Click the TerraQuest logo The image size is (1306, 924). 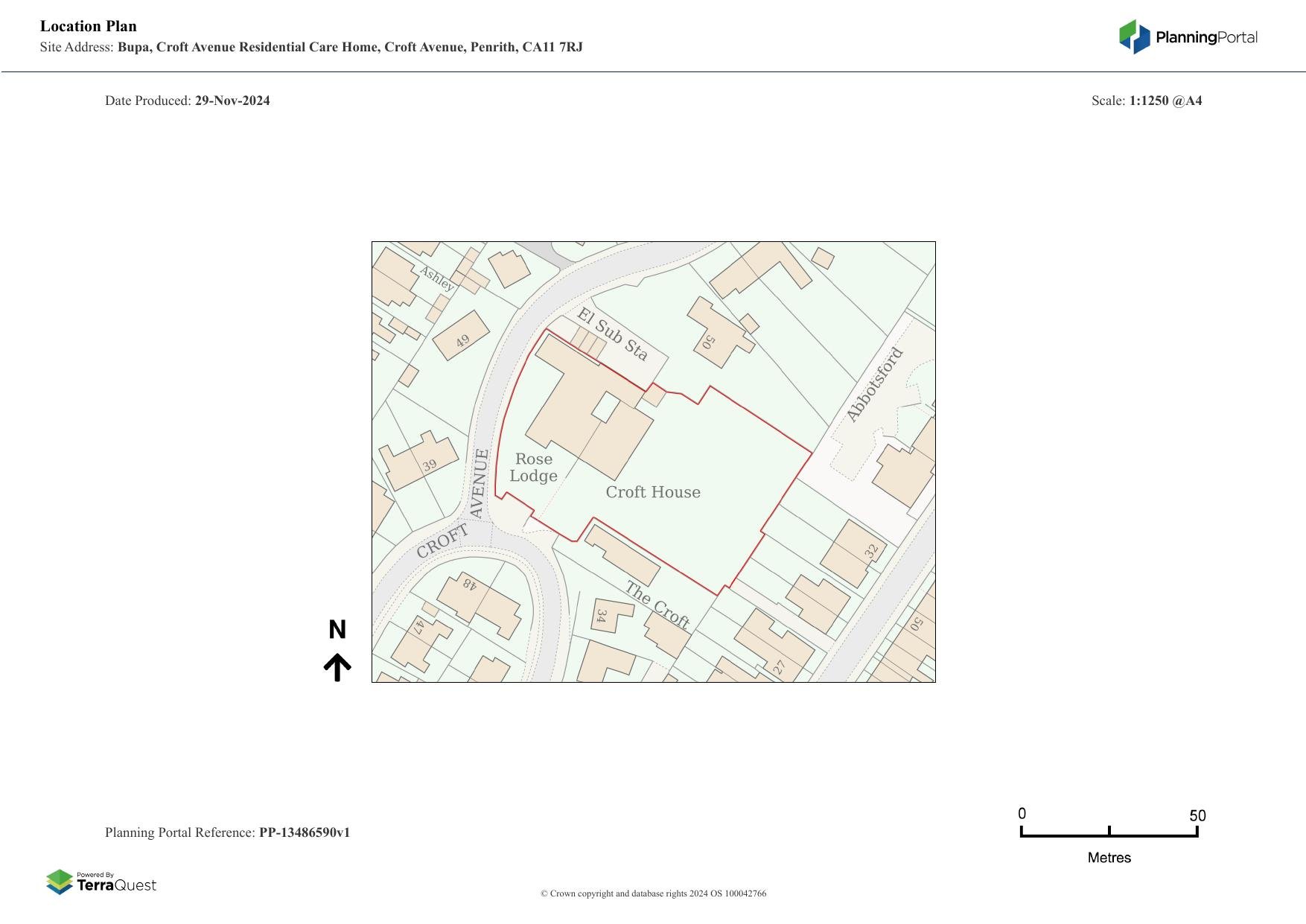click(101, 882)
